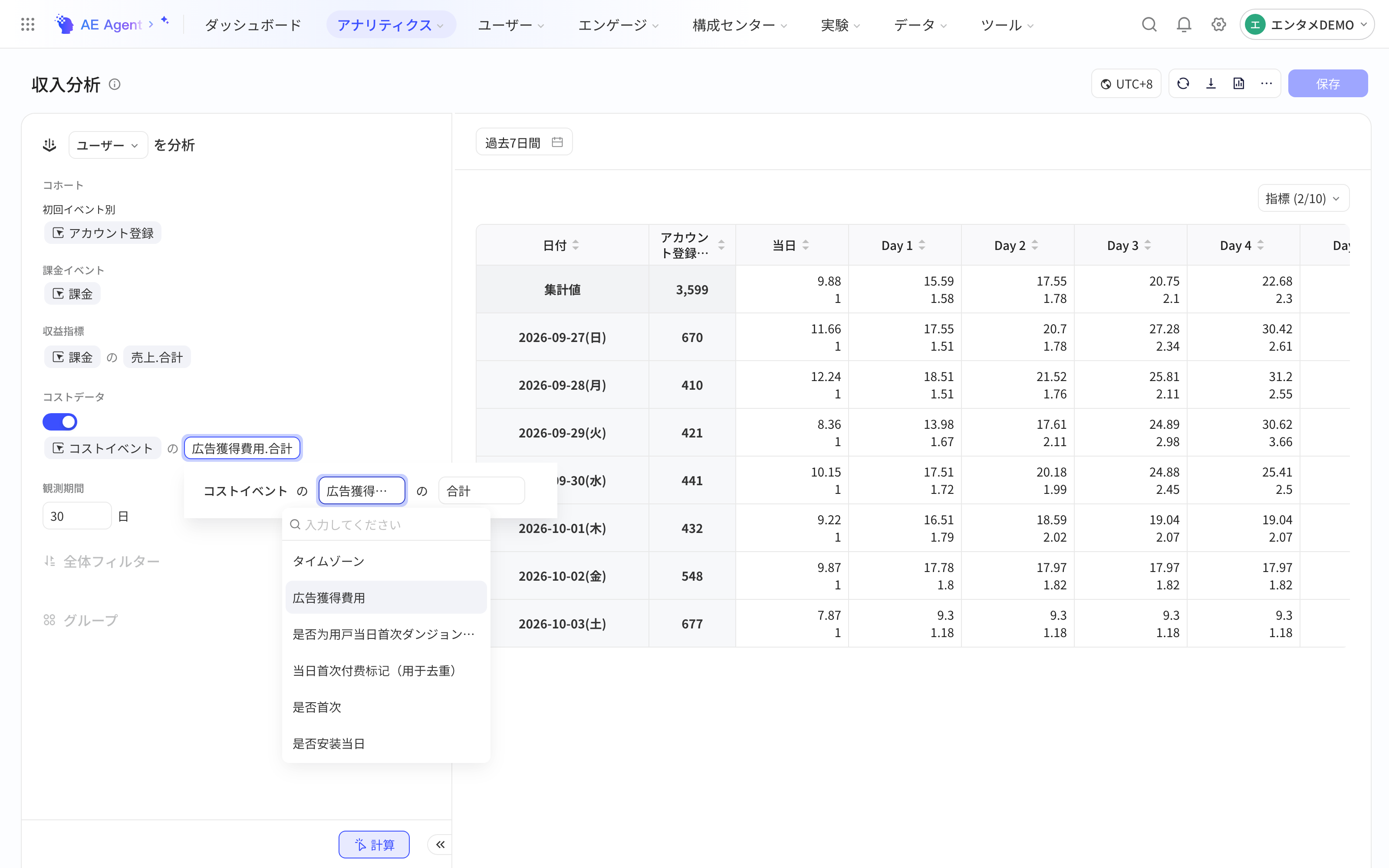
Task: Click the 保存 button
Action: [1328, 84]
